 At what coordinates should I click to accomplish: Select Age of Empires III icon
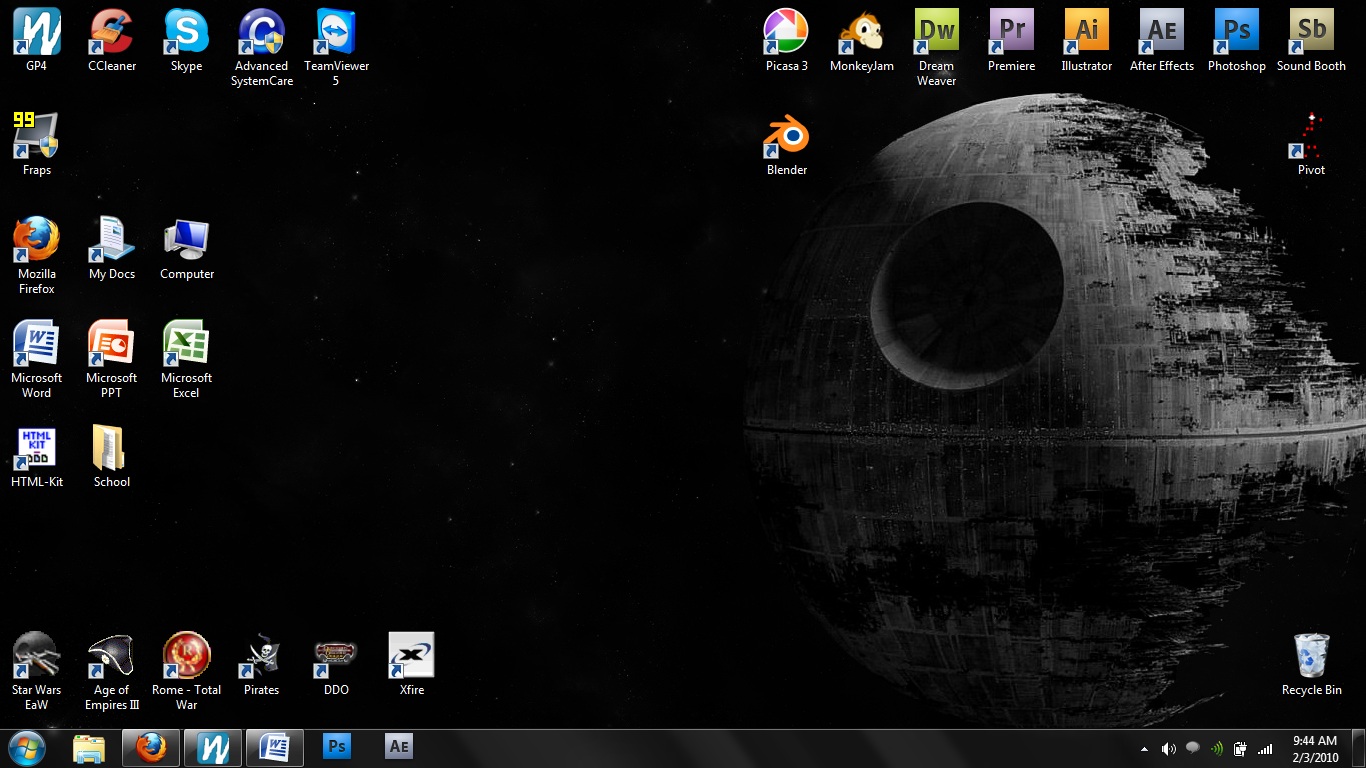pos(112,672)
